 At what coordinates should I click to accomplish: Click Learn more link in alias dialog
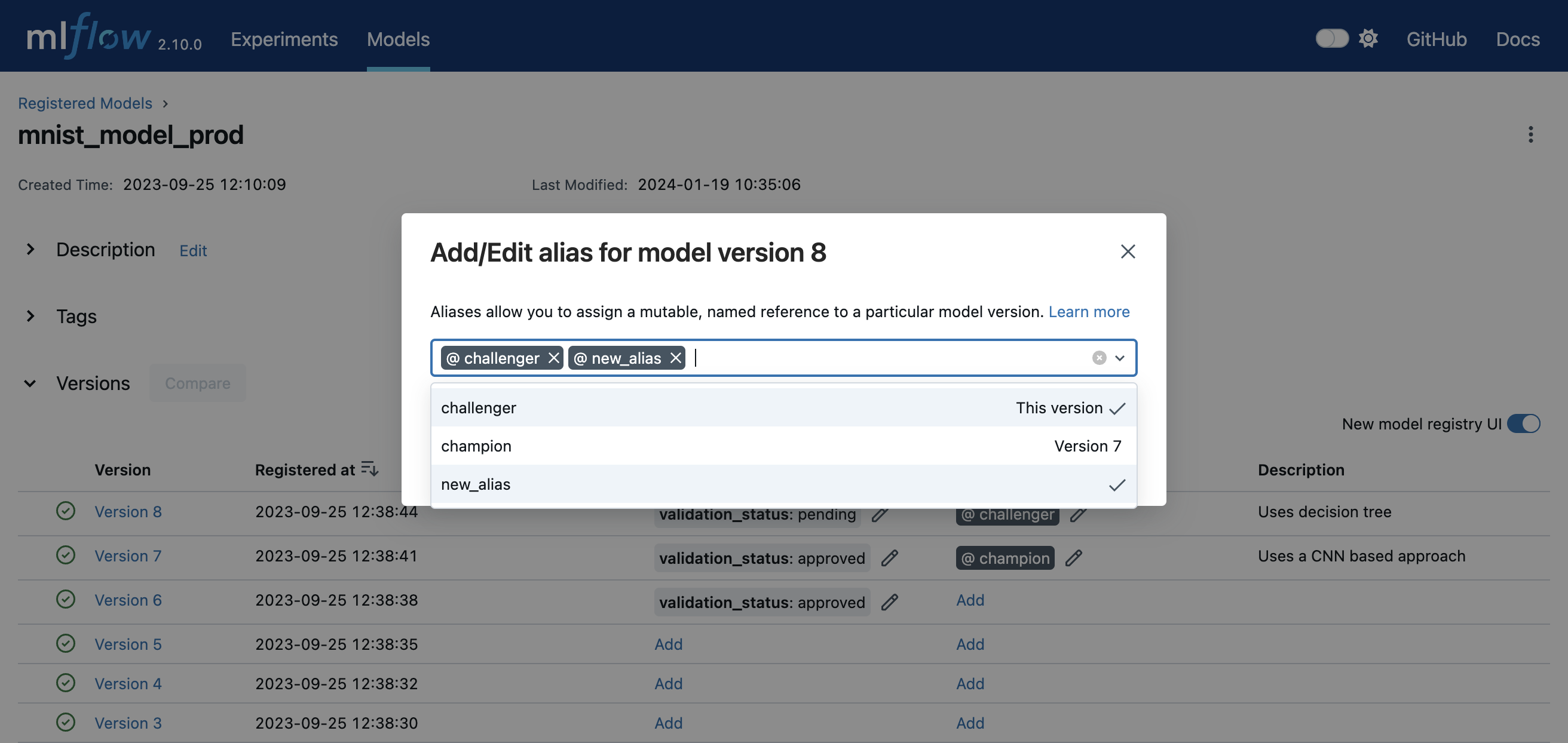(x=1089, y=311)
